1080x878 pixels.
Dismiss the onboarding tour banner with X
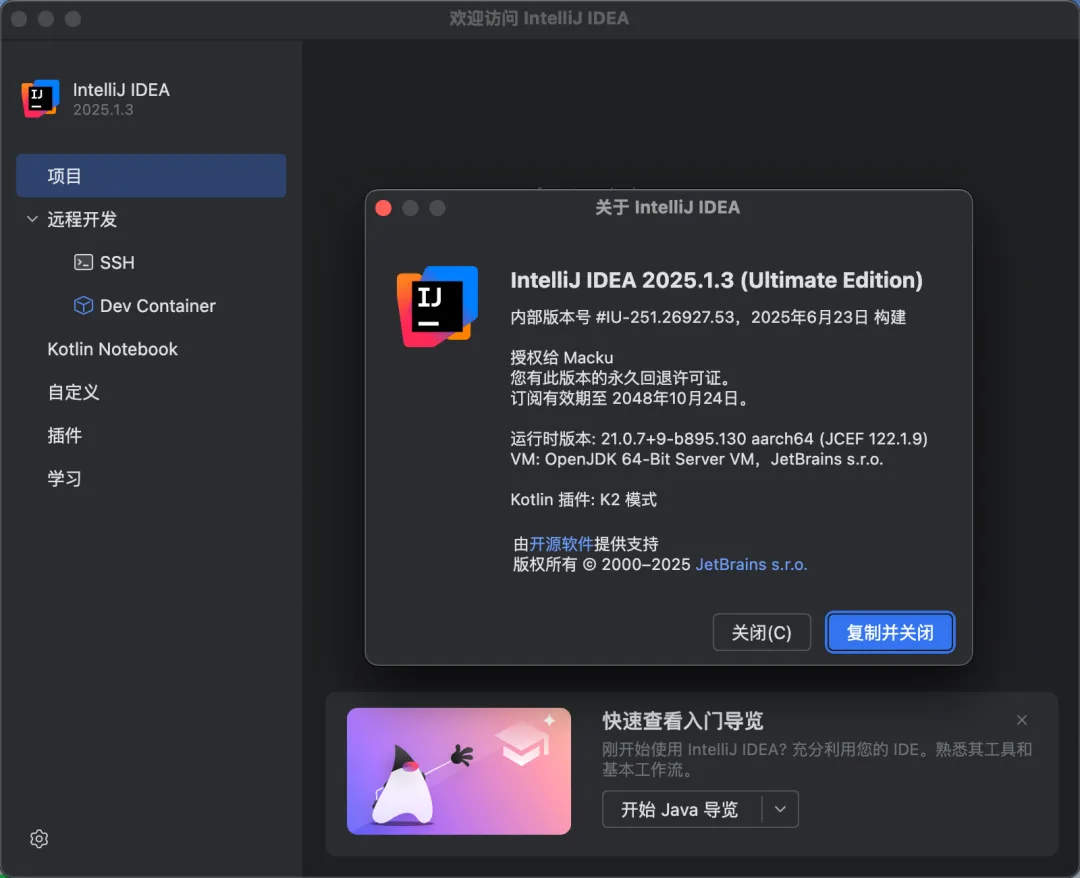(x=1021, y=720)
